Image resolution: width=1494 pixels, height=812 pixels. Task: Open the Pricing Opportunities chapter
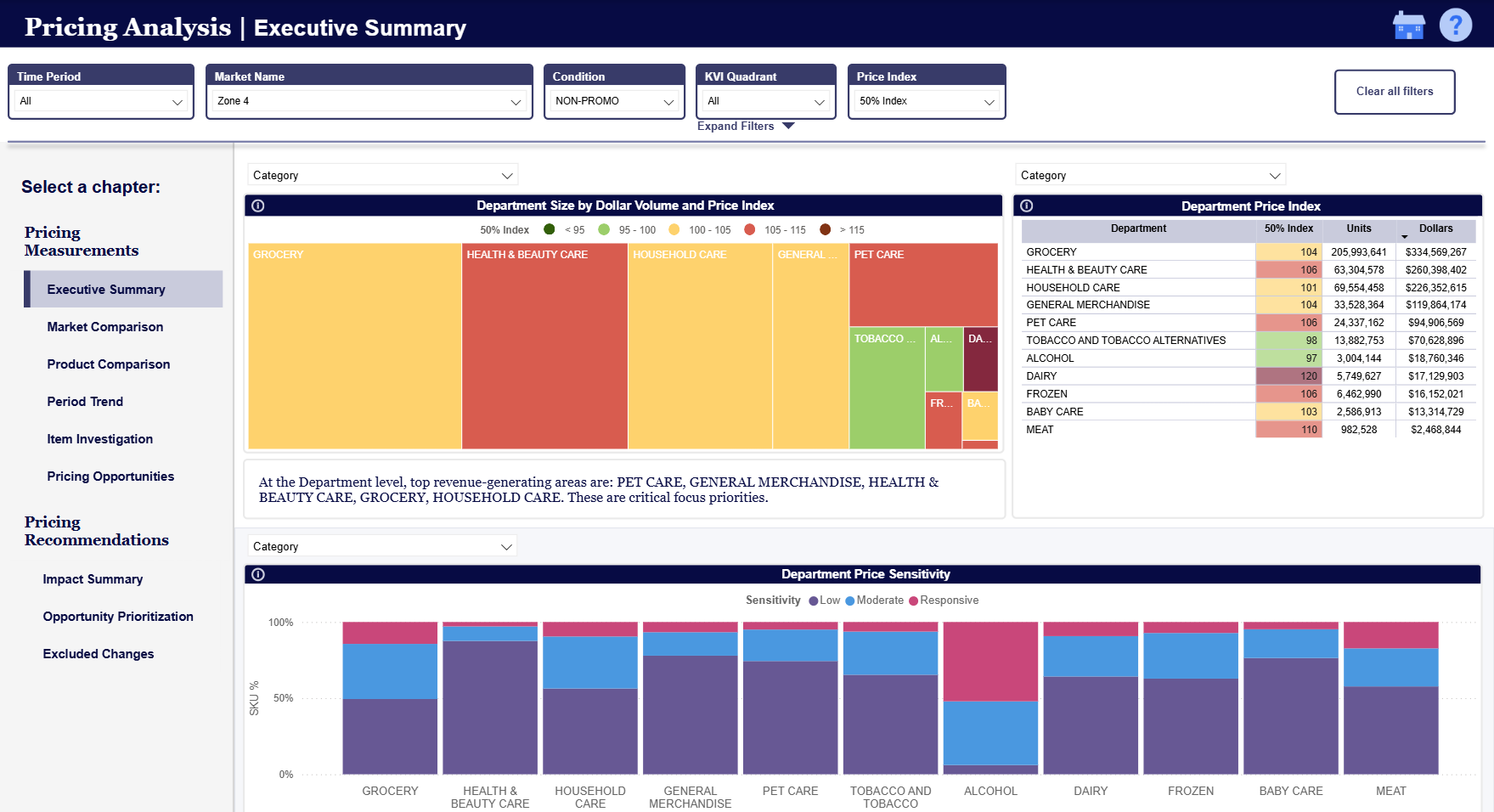point(110,476)
